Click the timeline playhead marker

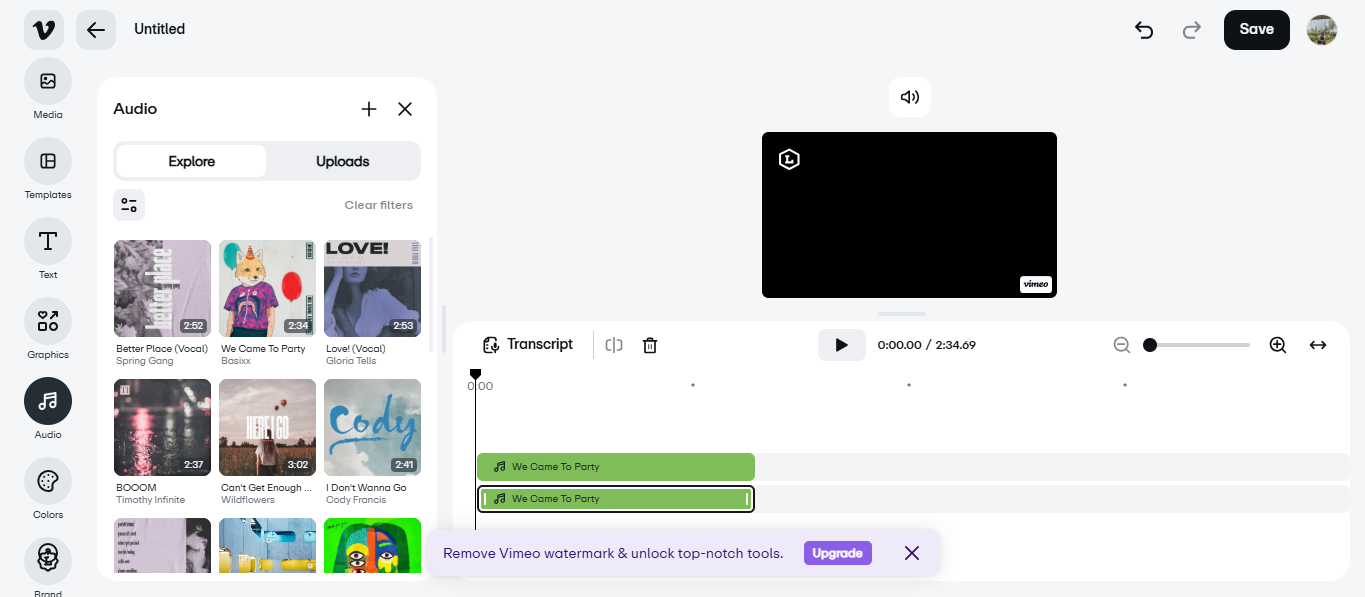pos(475,375)
